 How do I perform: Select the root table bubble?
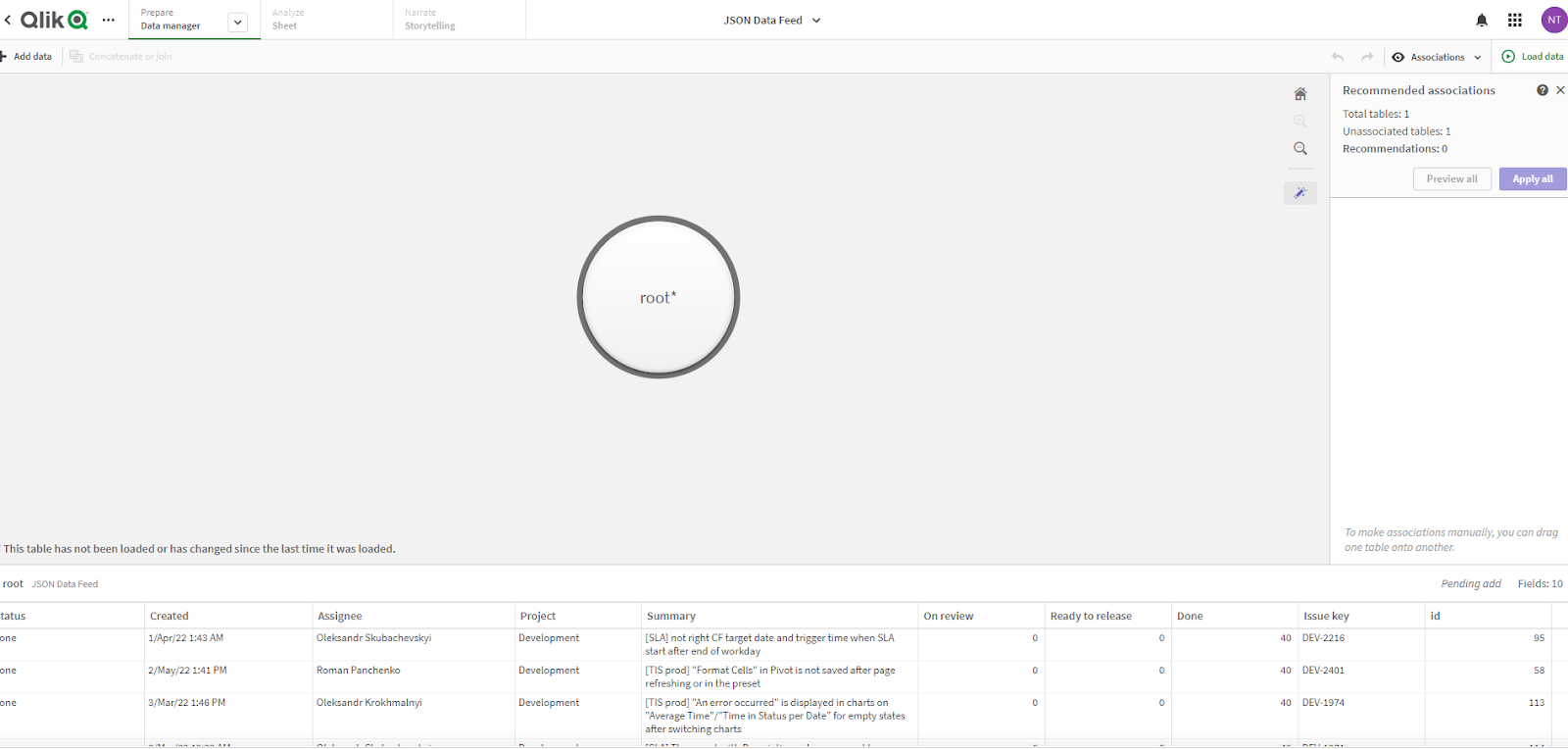click(x=658, y=297)
